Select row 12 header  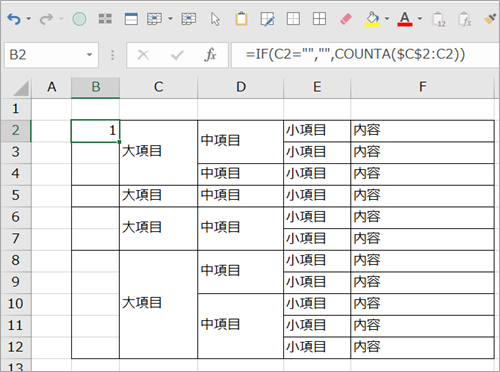(15, 347)
